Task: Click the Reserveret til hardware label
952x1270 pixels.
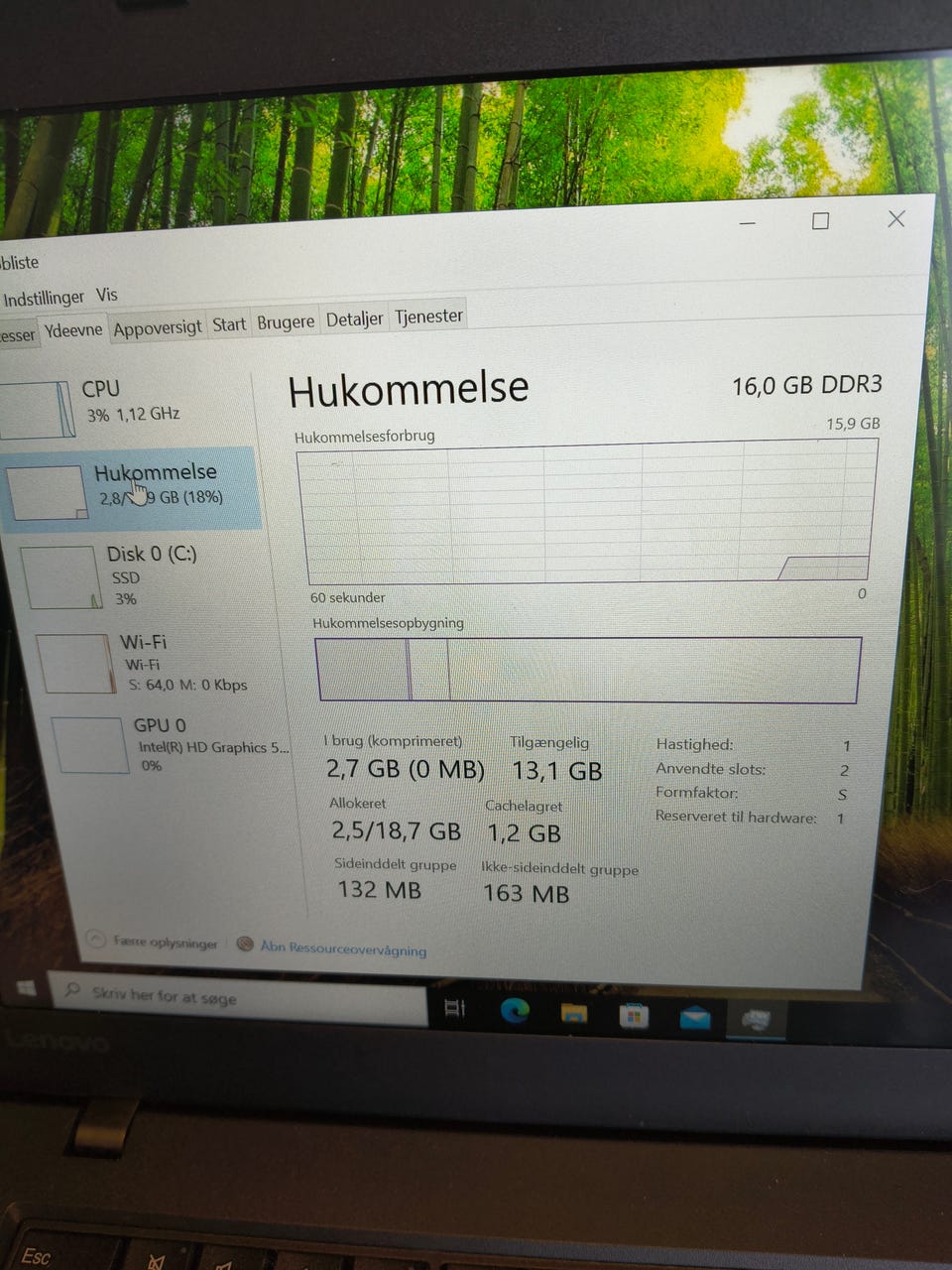Action: click(x=736, y=818)
